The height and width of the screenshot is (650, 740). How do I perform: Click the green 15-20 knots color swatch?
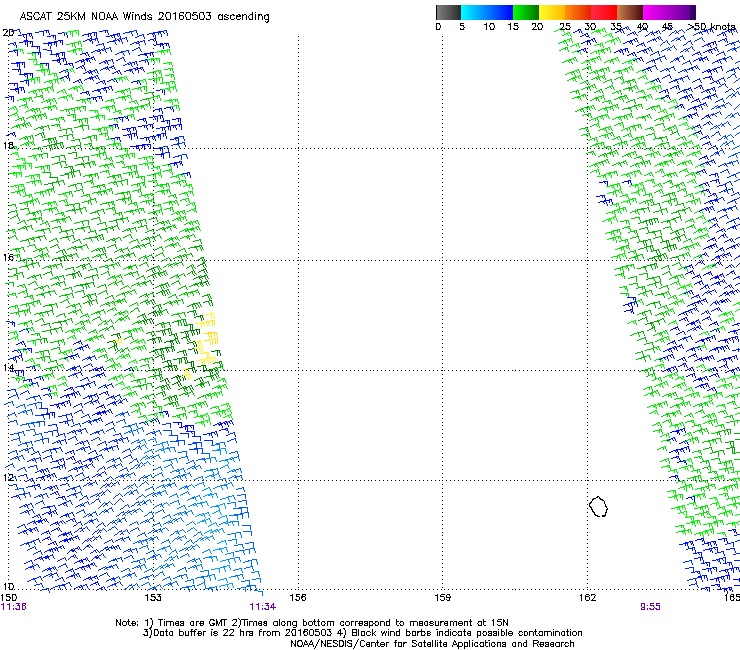(x=526, y=12)
